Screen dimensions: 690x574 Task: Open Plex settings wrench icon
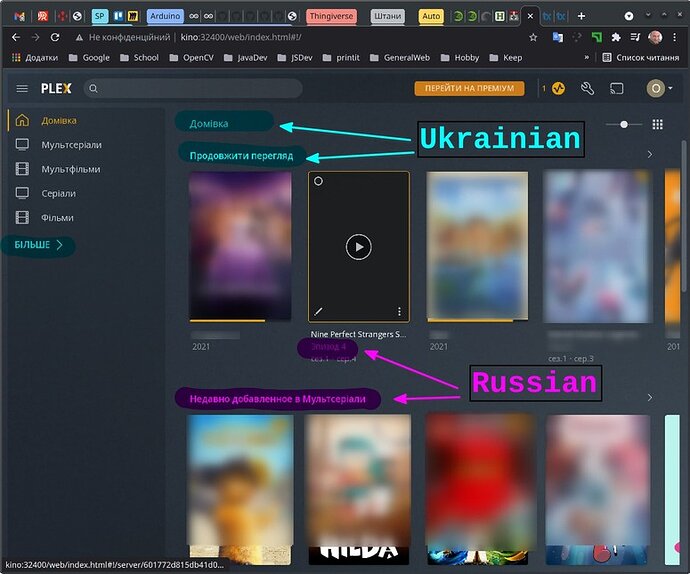587,89
